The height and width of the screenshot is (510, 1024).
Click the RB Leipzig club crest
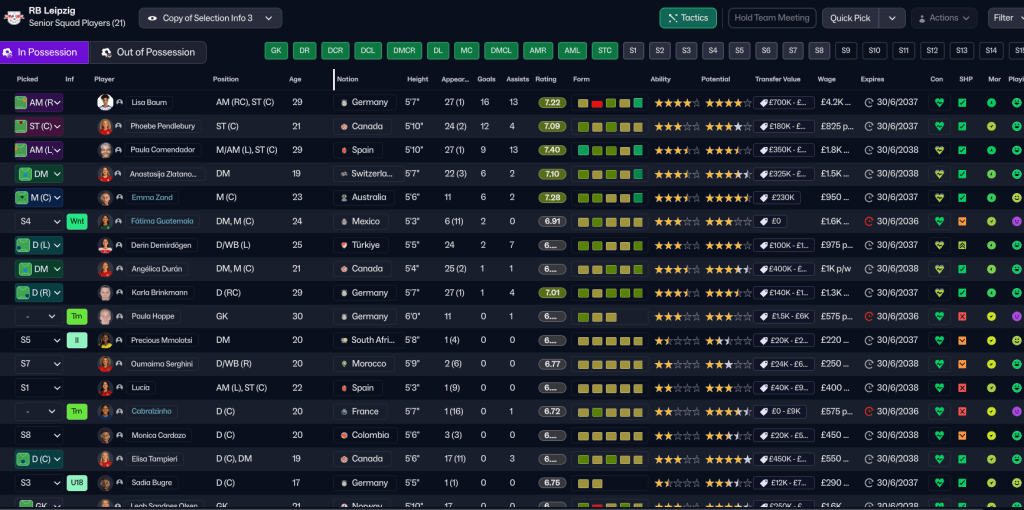14,17
